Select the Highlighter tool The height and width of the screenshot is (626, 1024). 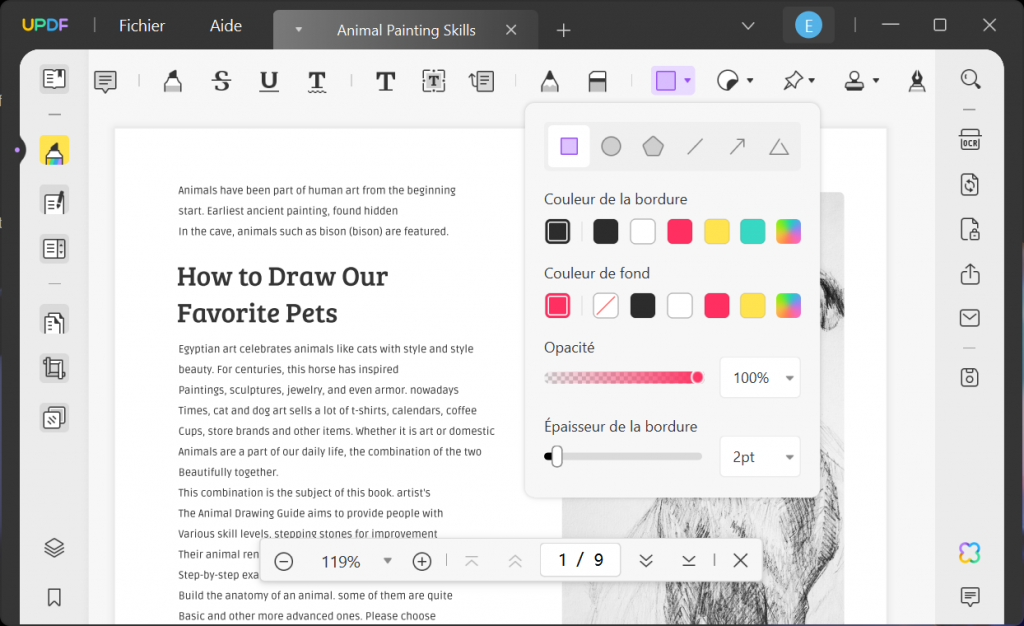pos(173,80)
